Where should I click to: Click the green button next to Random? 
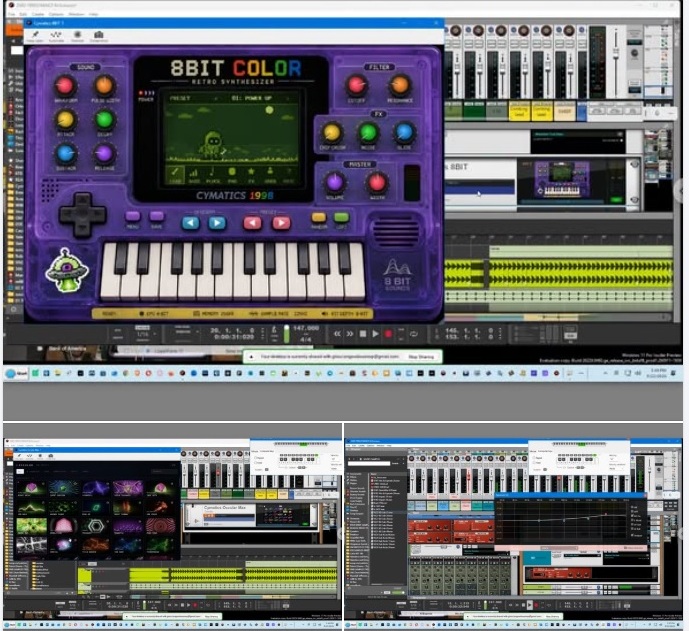(x=341, y=217)
